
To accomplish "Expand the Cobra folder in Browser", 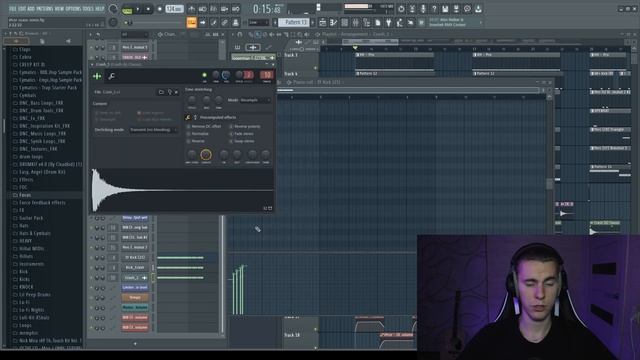I will coord(25,57).
